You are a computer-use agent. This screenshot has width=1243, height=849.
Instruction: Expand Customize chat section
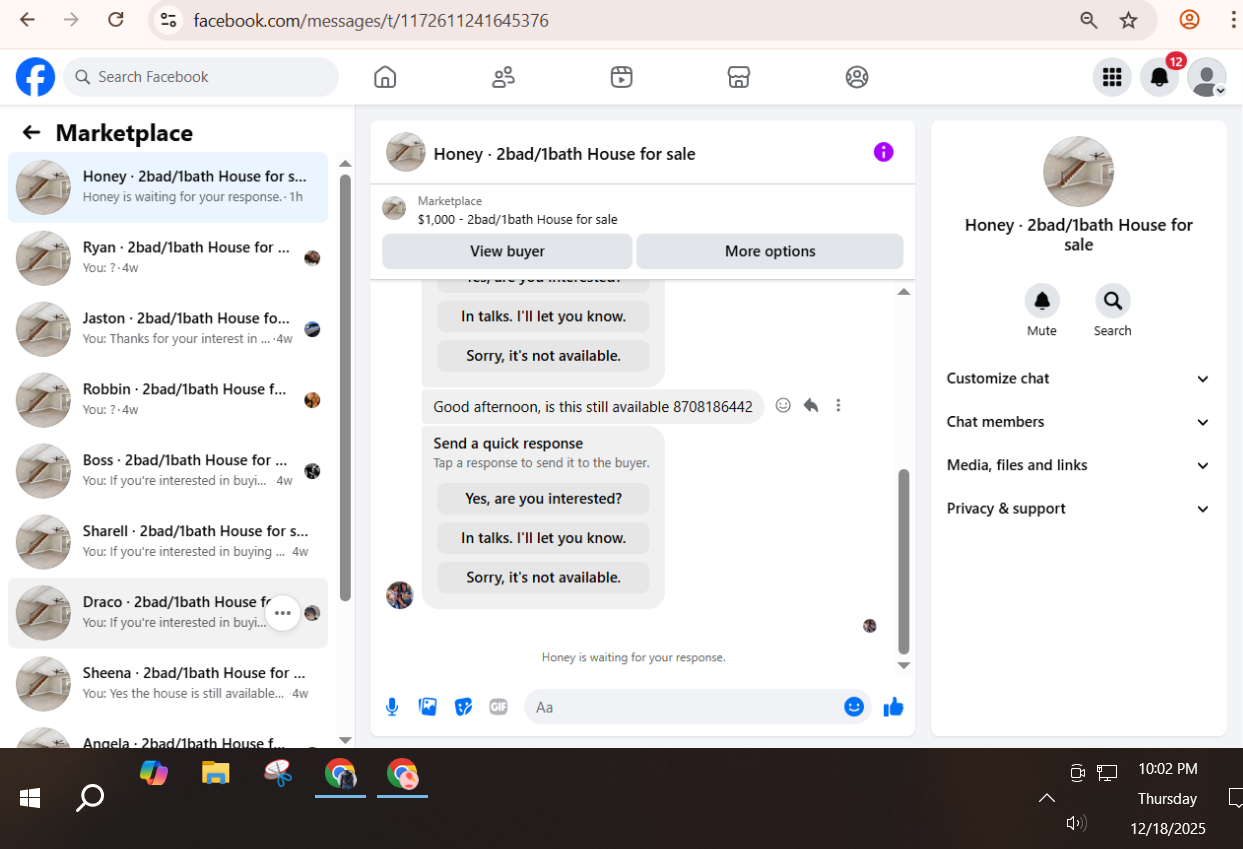coord(1078,378)
